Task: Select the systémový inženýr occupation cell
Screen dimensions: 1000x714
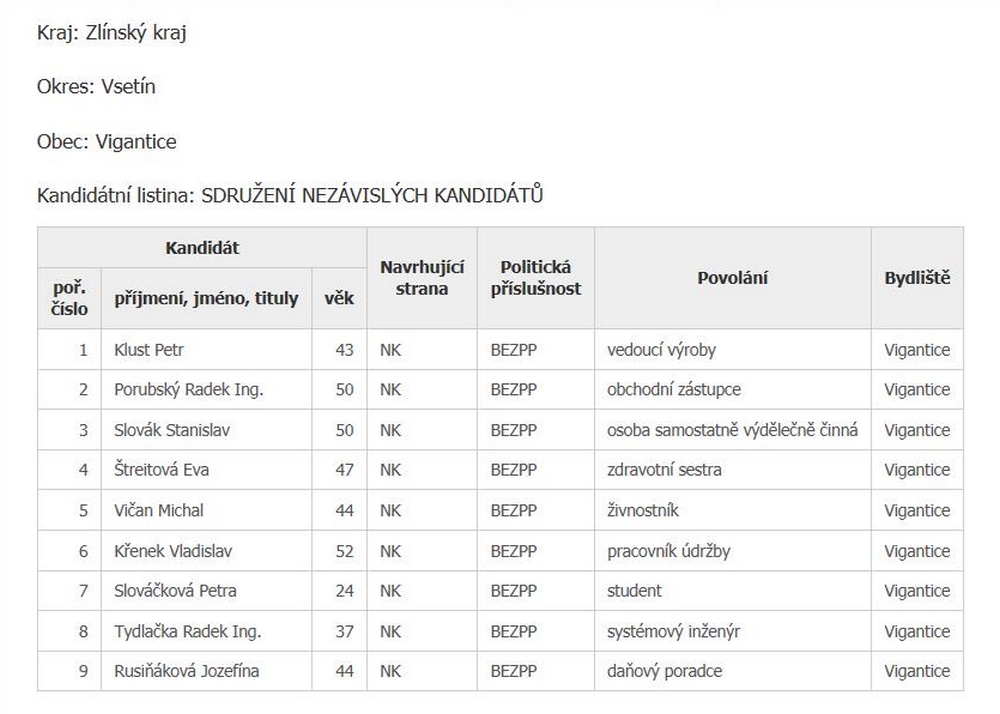Action: (673, 631)
